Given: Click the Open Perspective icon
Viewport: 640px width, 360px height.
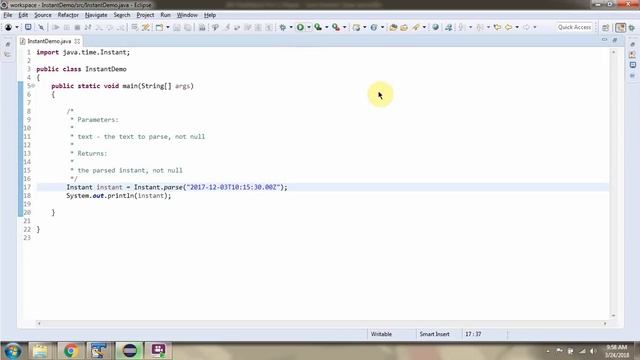Looking at the screenshot, I should [x=605, y=27].
